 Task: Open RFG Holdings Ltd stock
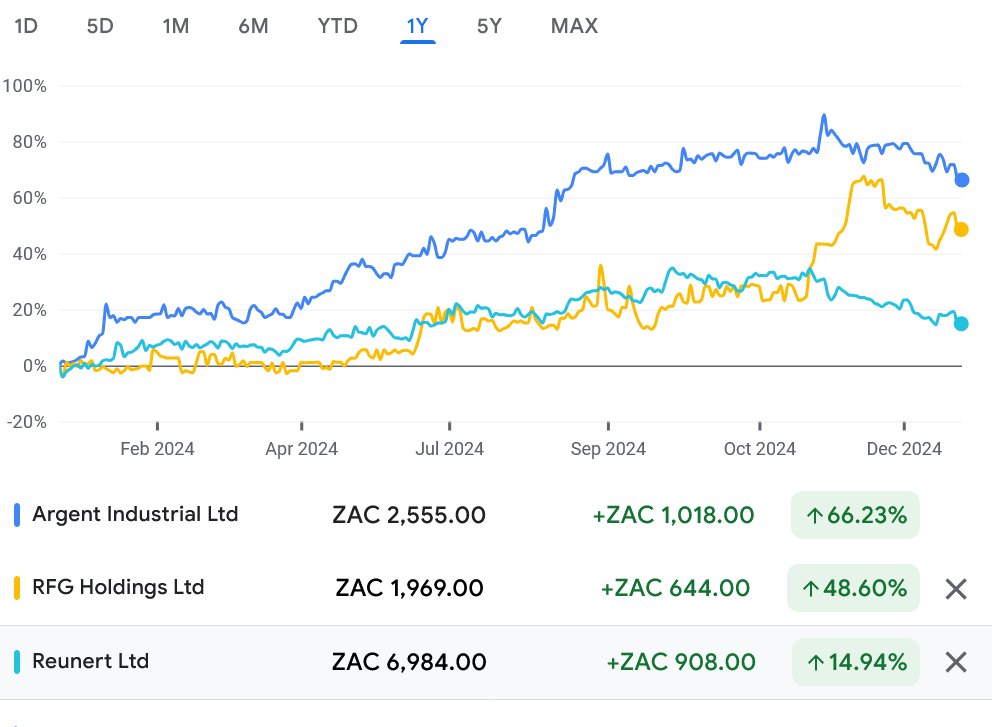tap(118, 587)
